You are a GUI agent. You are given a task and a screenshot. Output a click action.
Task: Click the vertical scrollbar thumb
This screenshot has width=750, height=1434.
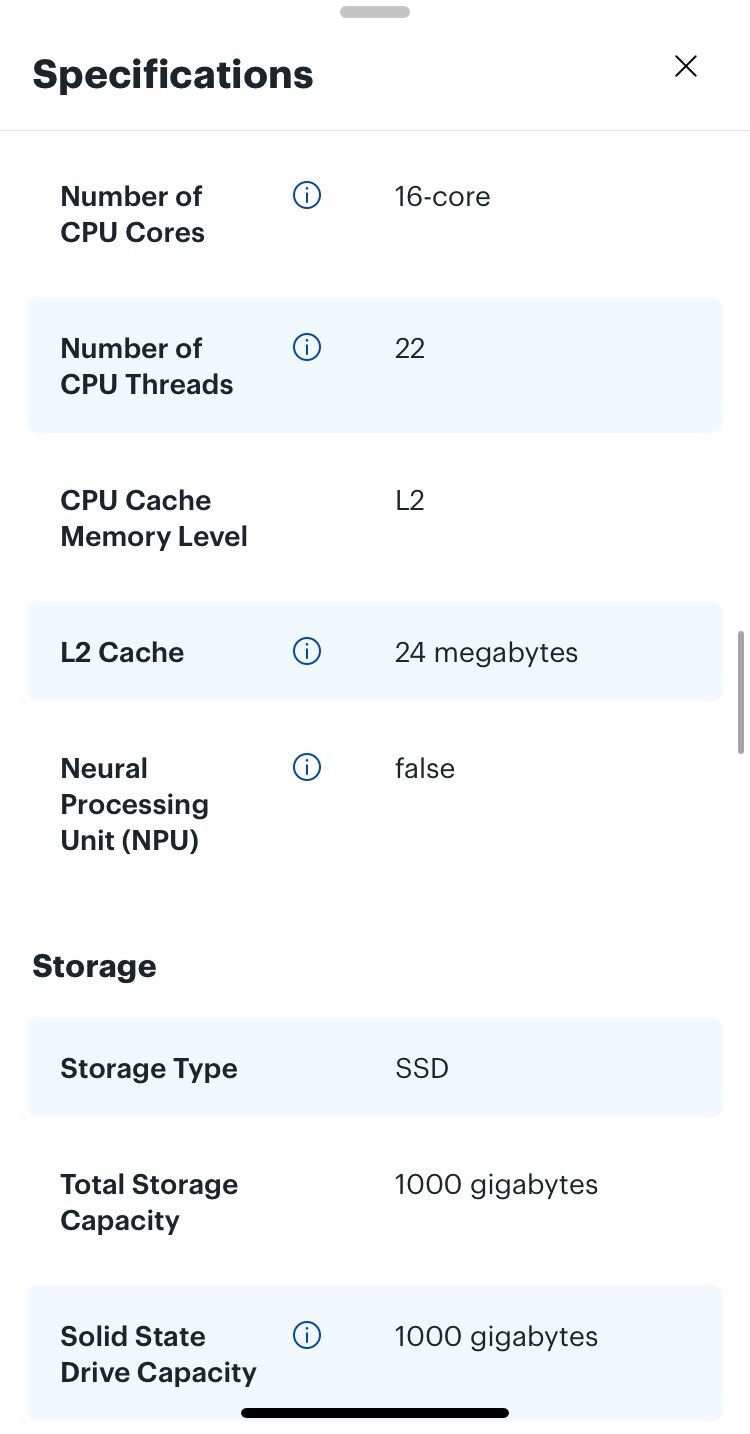pos(741,692)
